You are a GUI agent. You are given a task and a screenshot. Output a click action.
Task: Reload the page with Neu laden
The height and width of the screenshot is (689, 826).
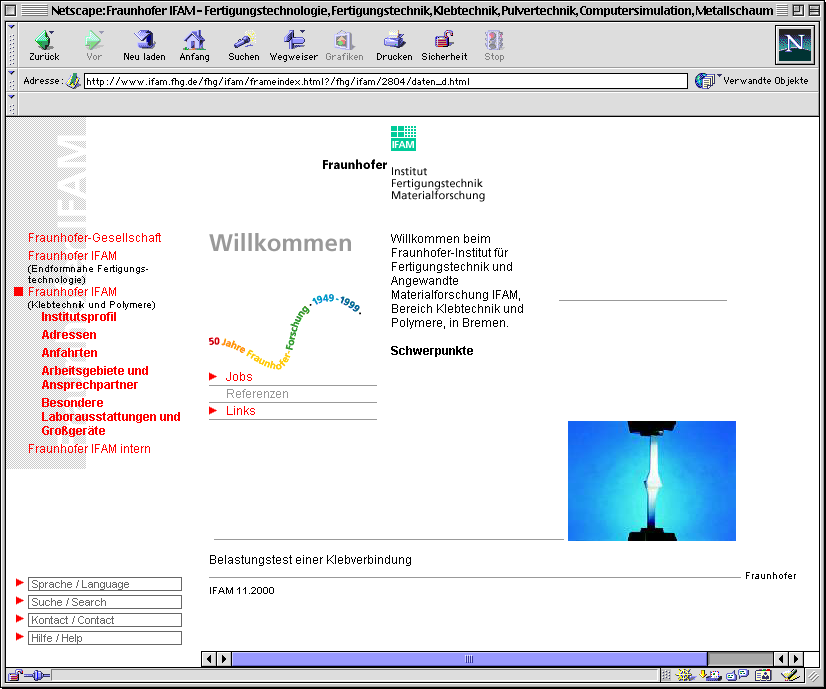pos(144,45)
